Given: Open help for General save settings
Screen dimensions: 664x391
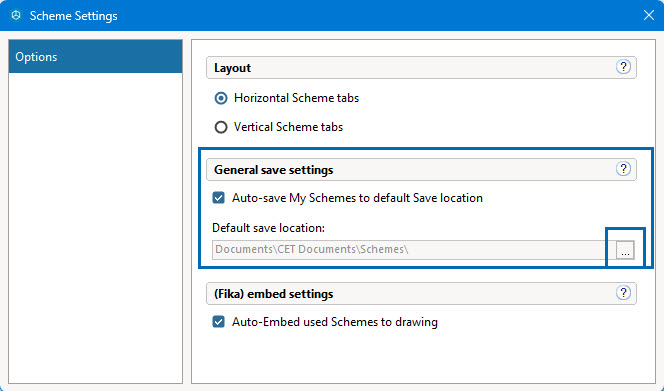Looking at the screenshot, I should click(623, 169).
